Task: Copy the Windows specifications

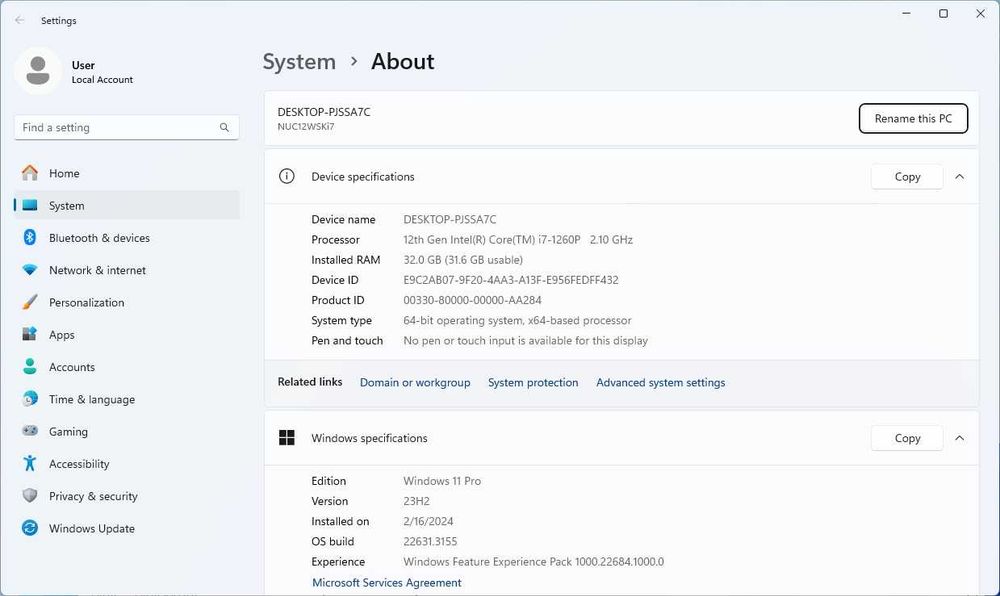Action: (x=907, y=438)
